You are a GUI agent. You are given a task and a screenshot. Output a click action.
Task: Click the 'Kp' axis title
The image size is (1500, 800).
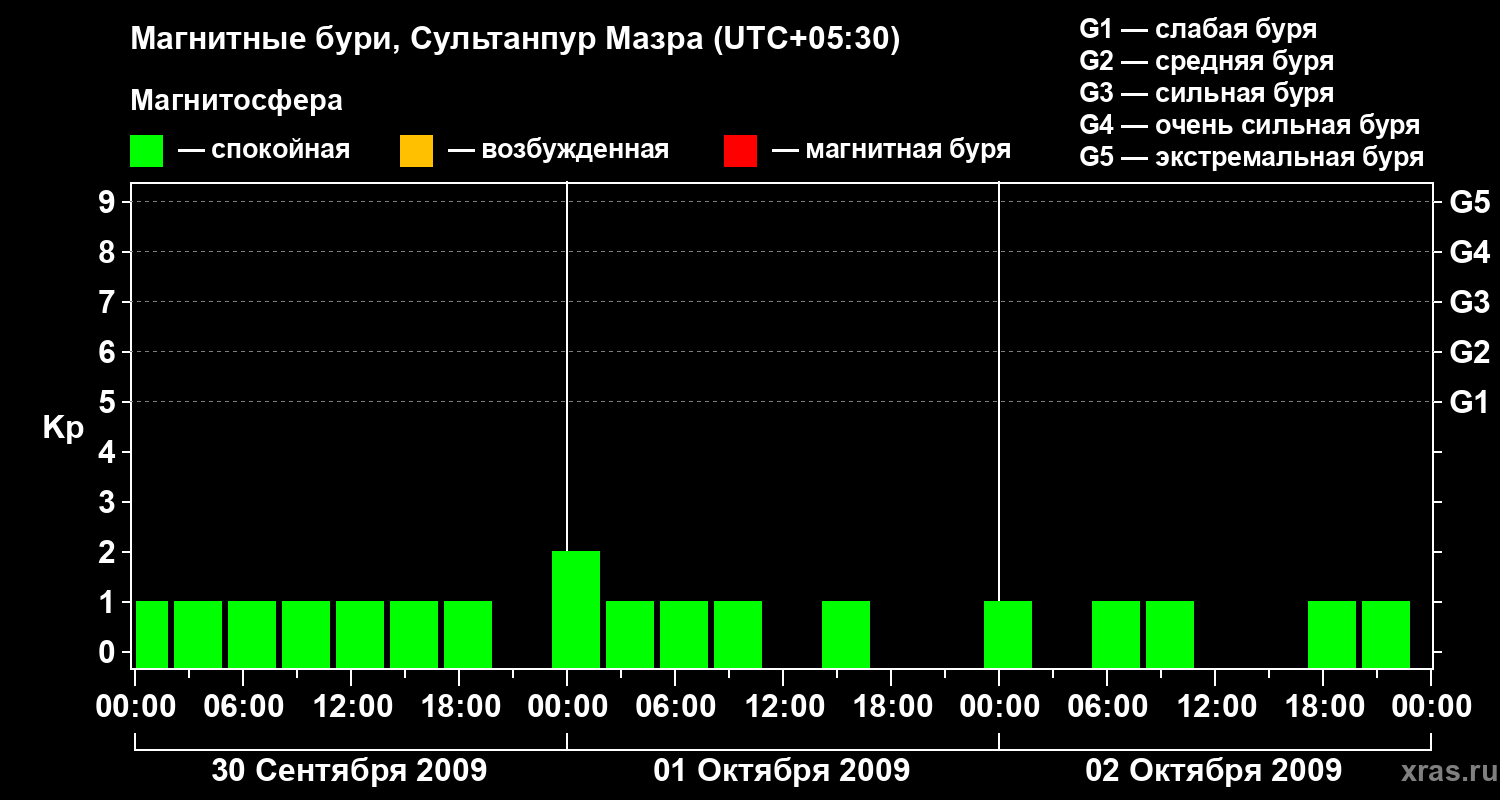pyautogui.click(x=63, y=429)
